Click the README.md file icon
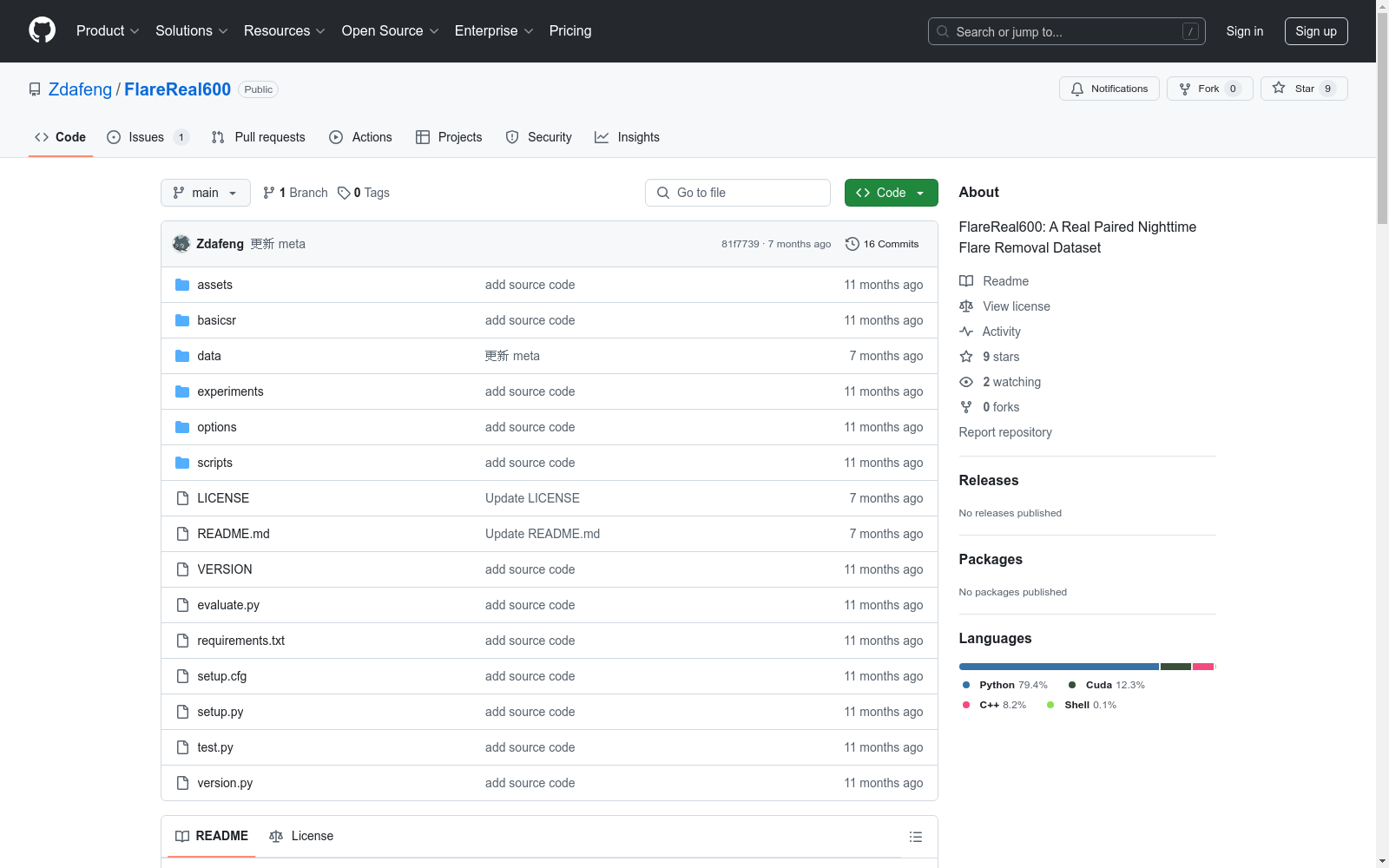This screenshot has height=868, width=1389. point(182,534)
